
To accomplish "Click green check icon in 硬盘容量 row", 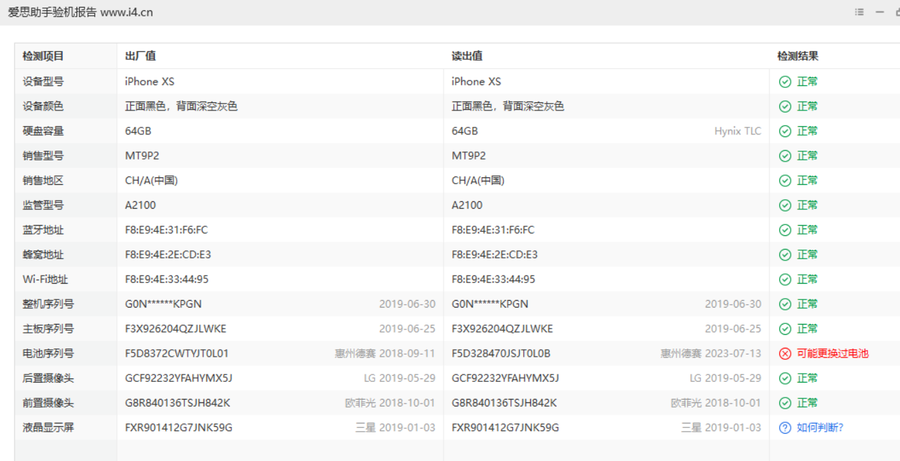I will (x=785, y=131).
